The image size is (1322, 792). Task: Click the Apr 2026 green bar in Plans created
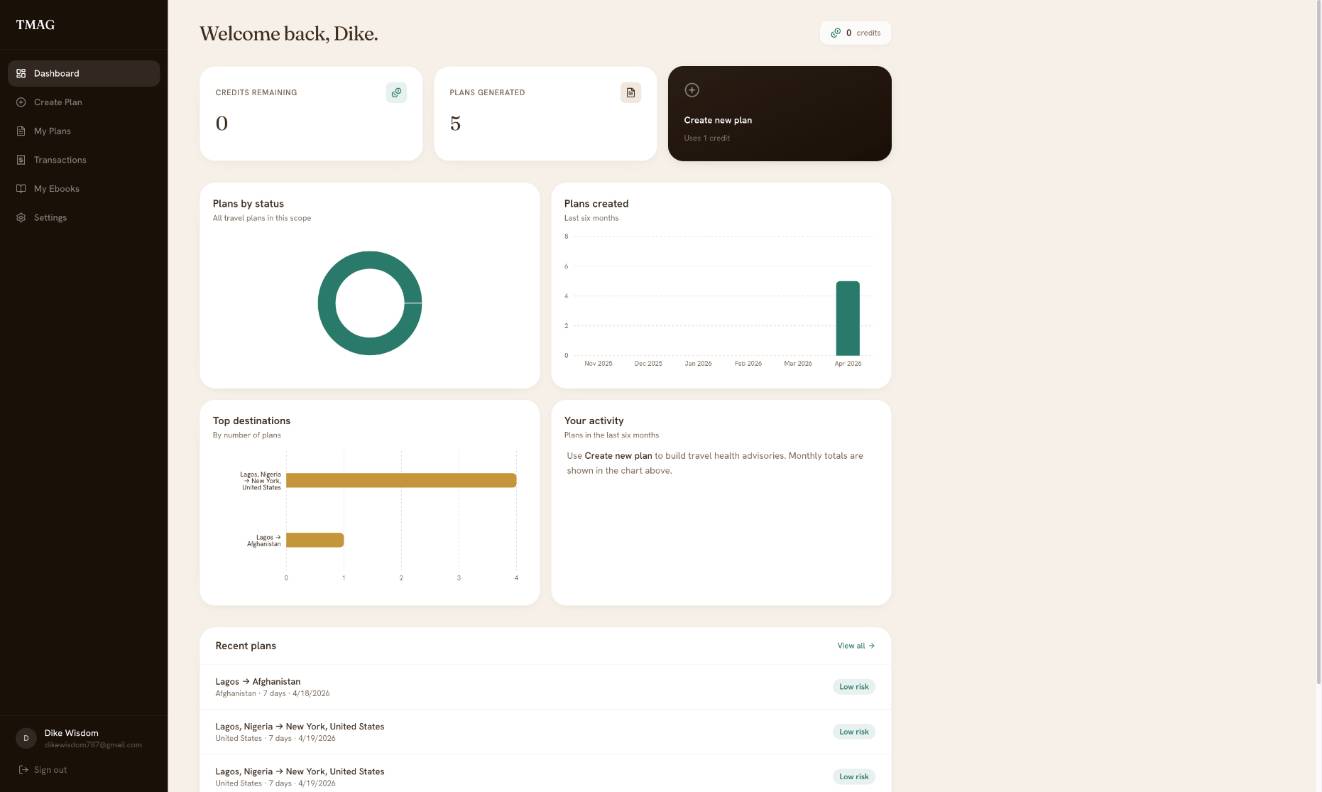(848, 318)
